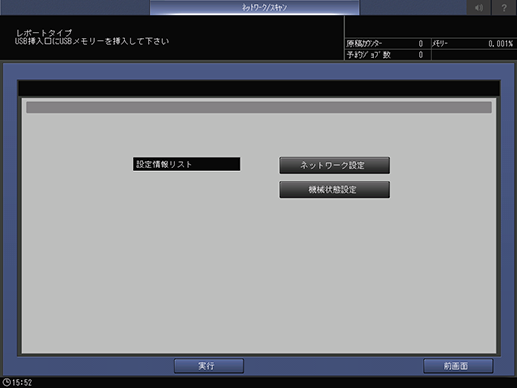Go back with the 前画面 button
Screen dimensions: 517x388
(458, 366)
